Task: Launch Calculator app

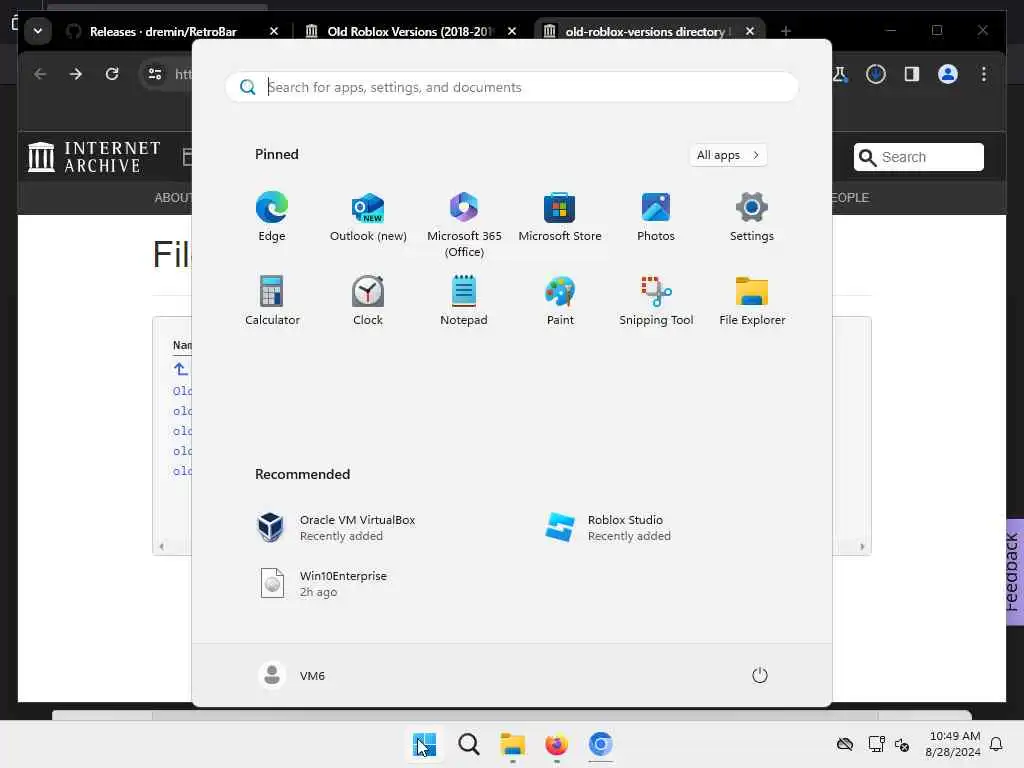Action: click(272, 301)
